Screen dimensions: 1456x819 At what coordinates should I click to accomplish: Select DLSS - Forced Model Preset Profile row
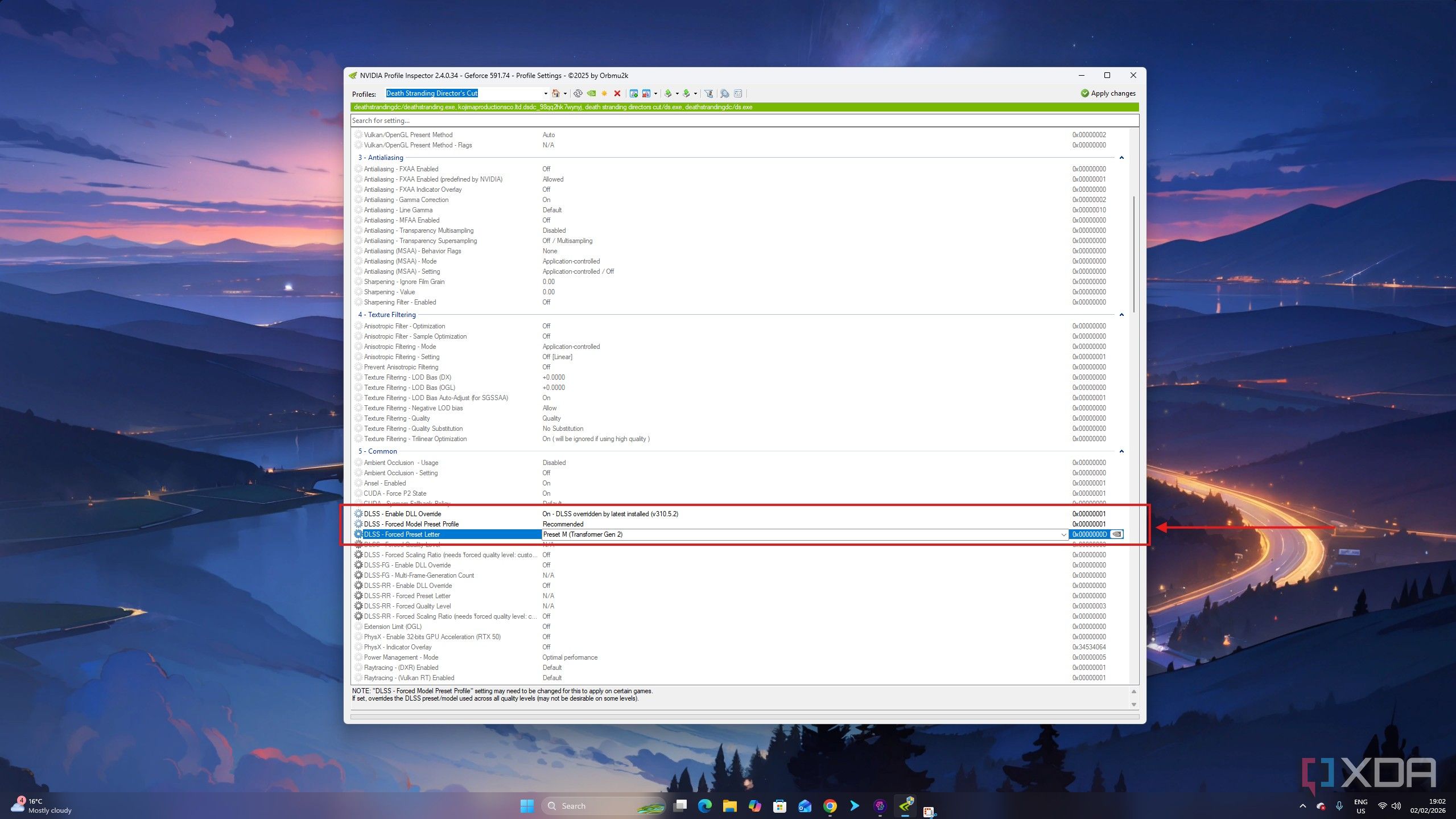click(738, 524)
